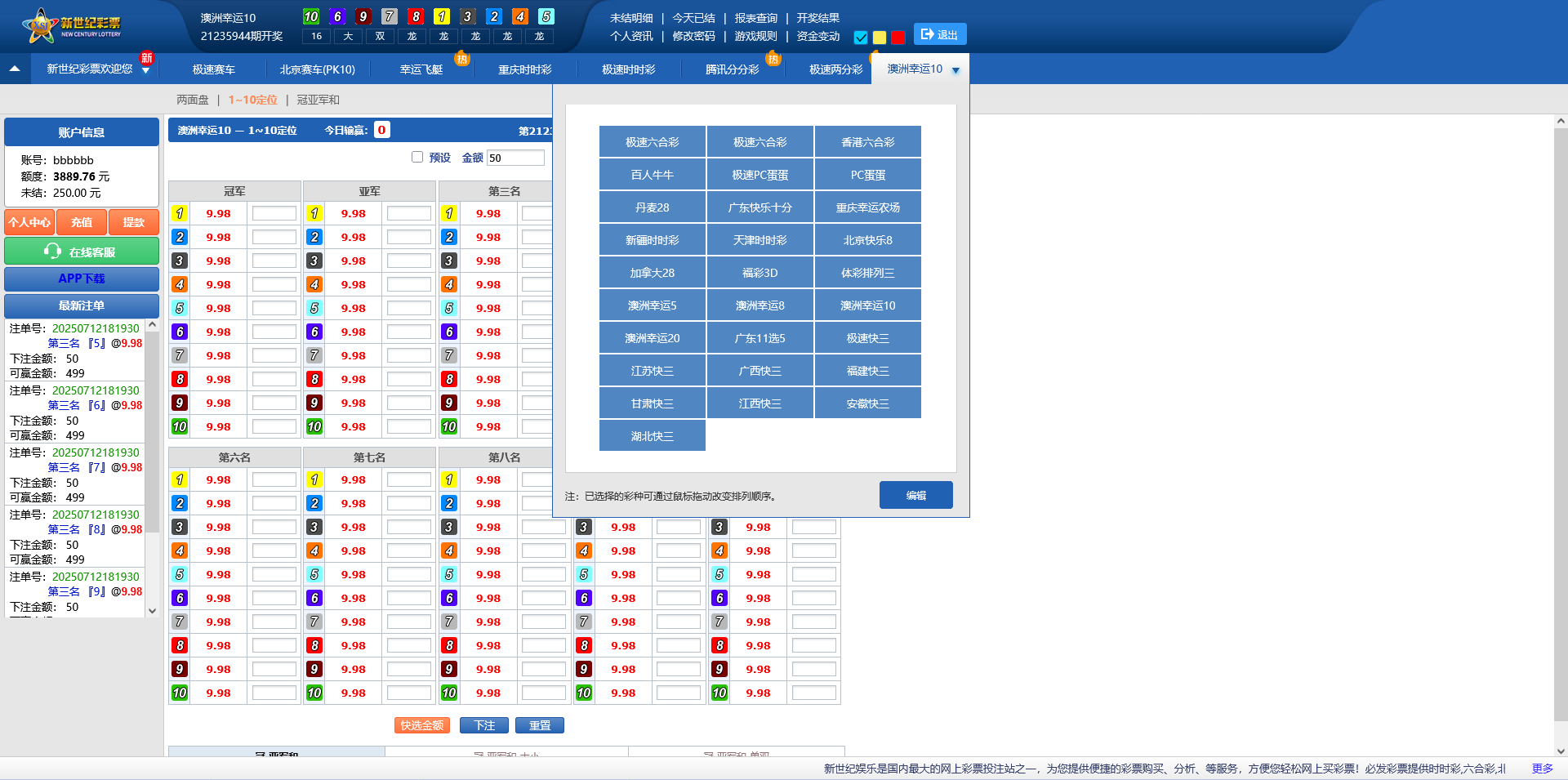Expand the 新世纪彩票欢迎您 dropdown arrow
Viewport: 1568px width, 780px height.
click(145, 71)
